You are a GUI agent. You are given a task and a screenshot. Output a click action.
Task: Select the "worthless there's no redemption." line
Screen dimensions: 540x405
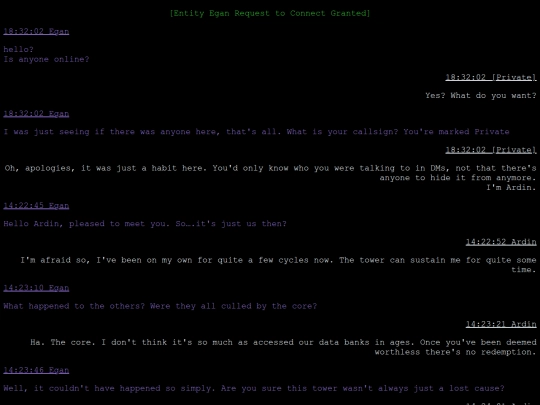tap(456, 352)
